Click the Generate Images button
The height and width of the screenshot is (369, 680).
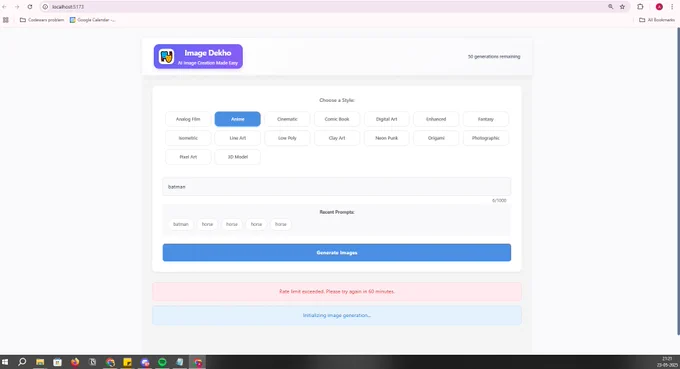pos(337,252)
